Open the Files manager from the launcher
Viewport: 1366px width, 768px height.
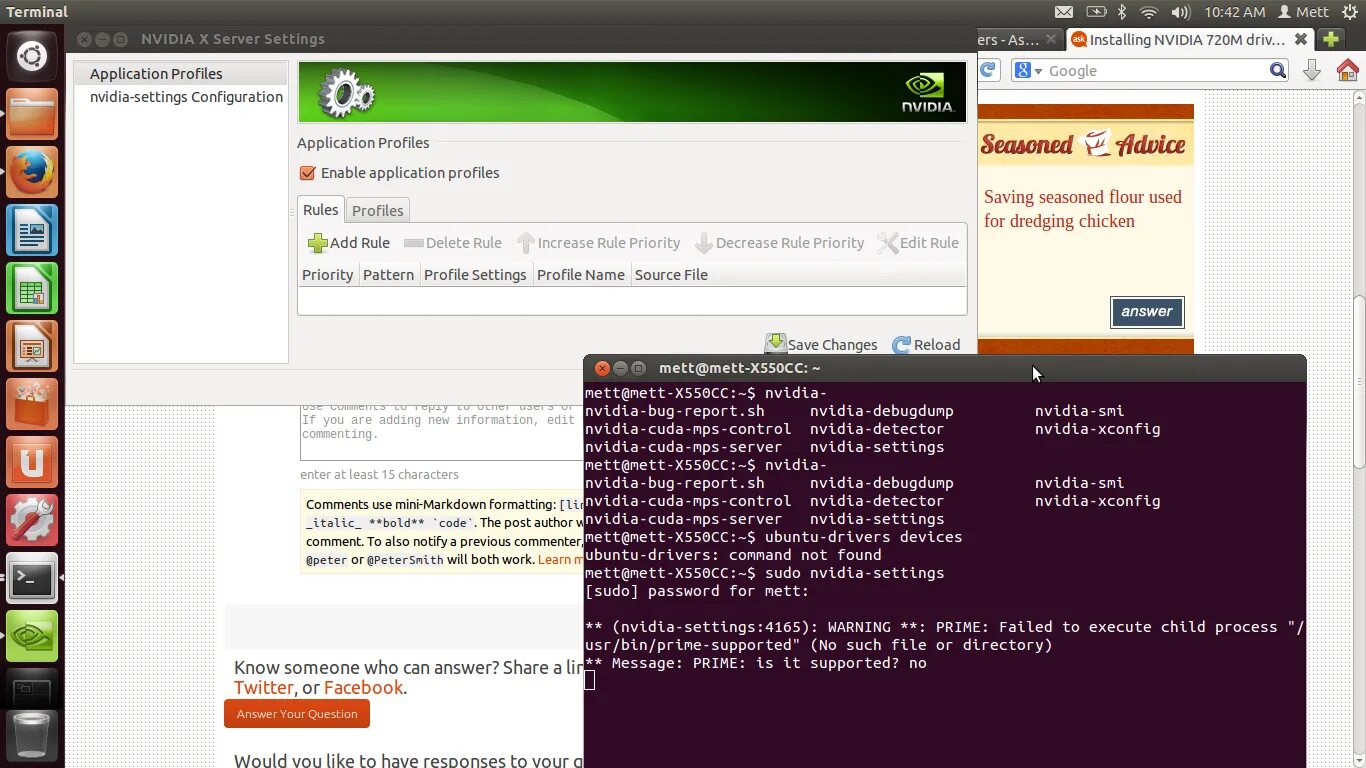[x=32, y=115]
